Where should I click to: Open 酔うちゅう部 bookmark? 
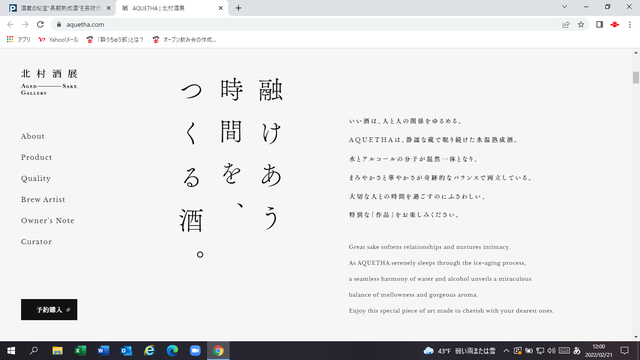coord(115,40)
